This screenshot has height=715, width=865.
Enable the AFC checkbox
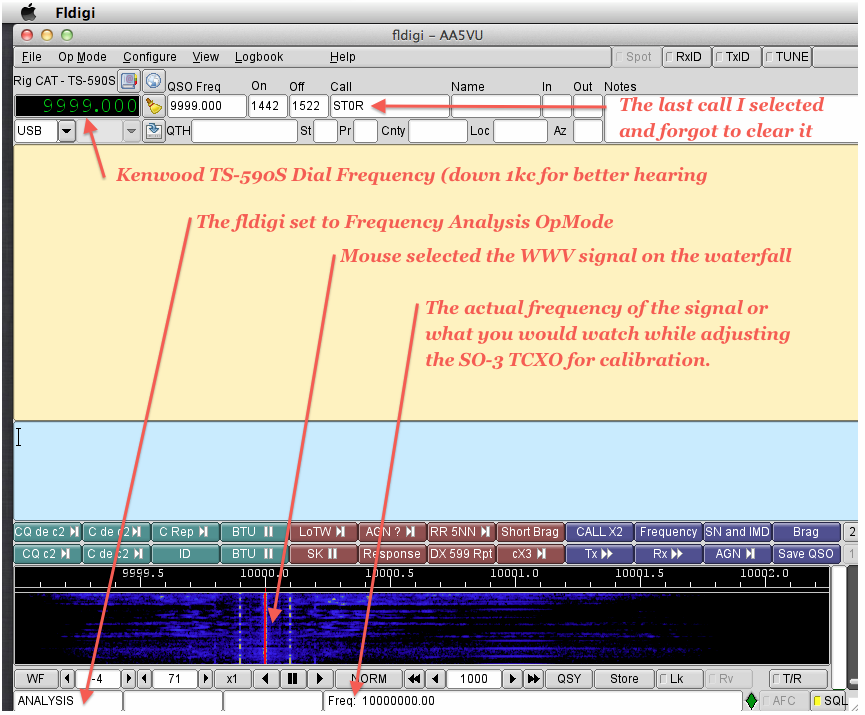[784, 701]
